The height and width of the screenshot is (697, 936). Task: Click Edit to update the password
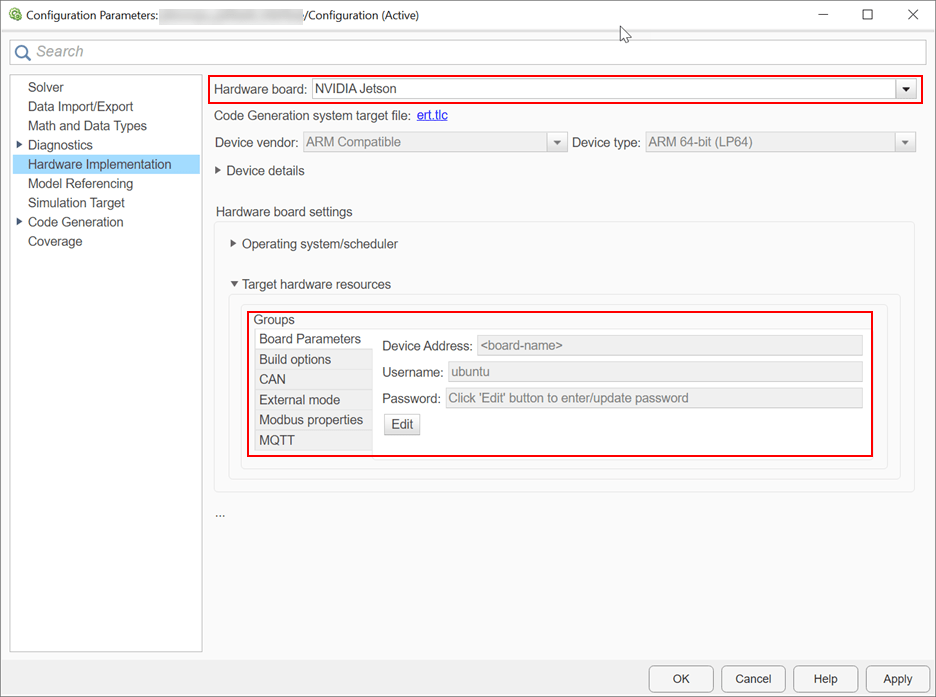401,424
